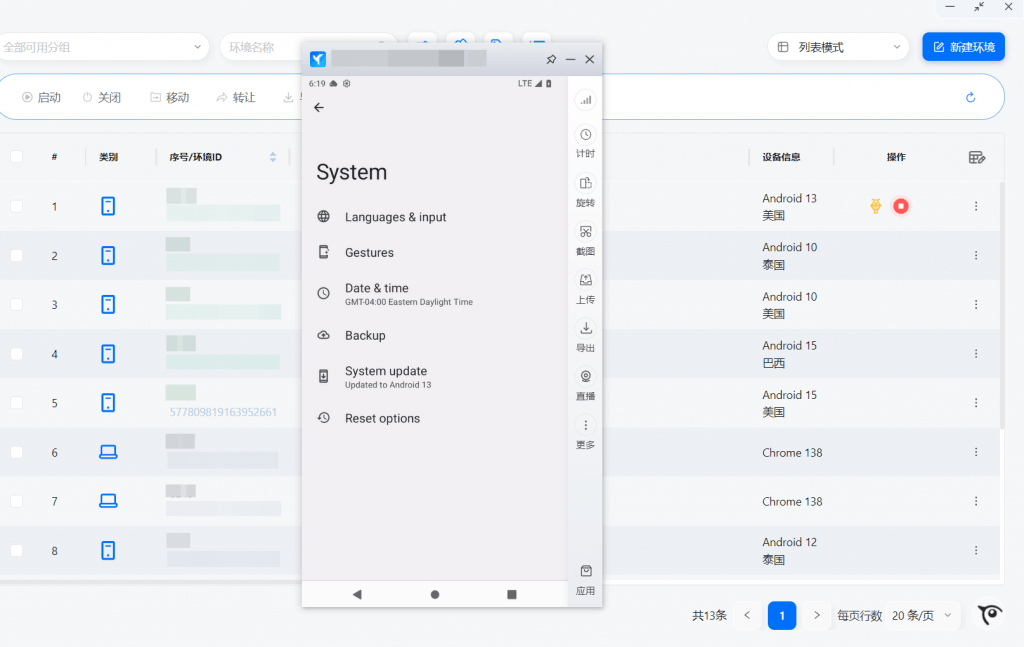1024x647 pixels.
Task: Open the 直播 live stream tool
Action: tap(586, 377)
